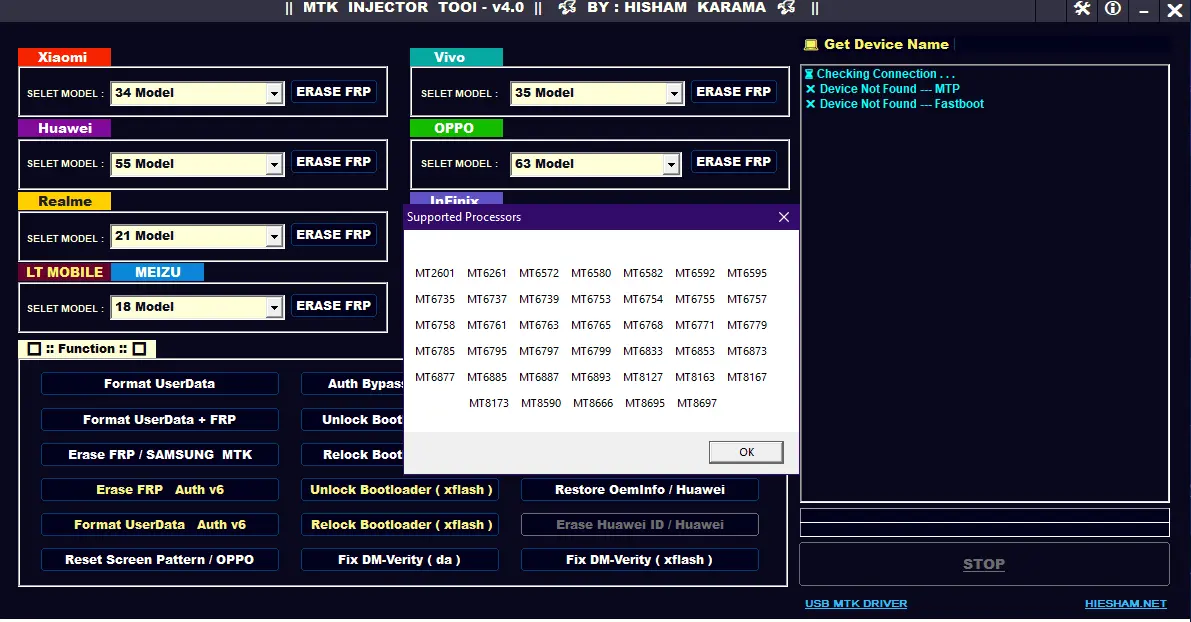
Task: Open the USB MTK DRIVER link
Action: (856, 603)
